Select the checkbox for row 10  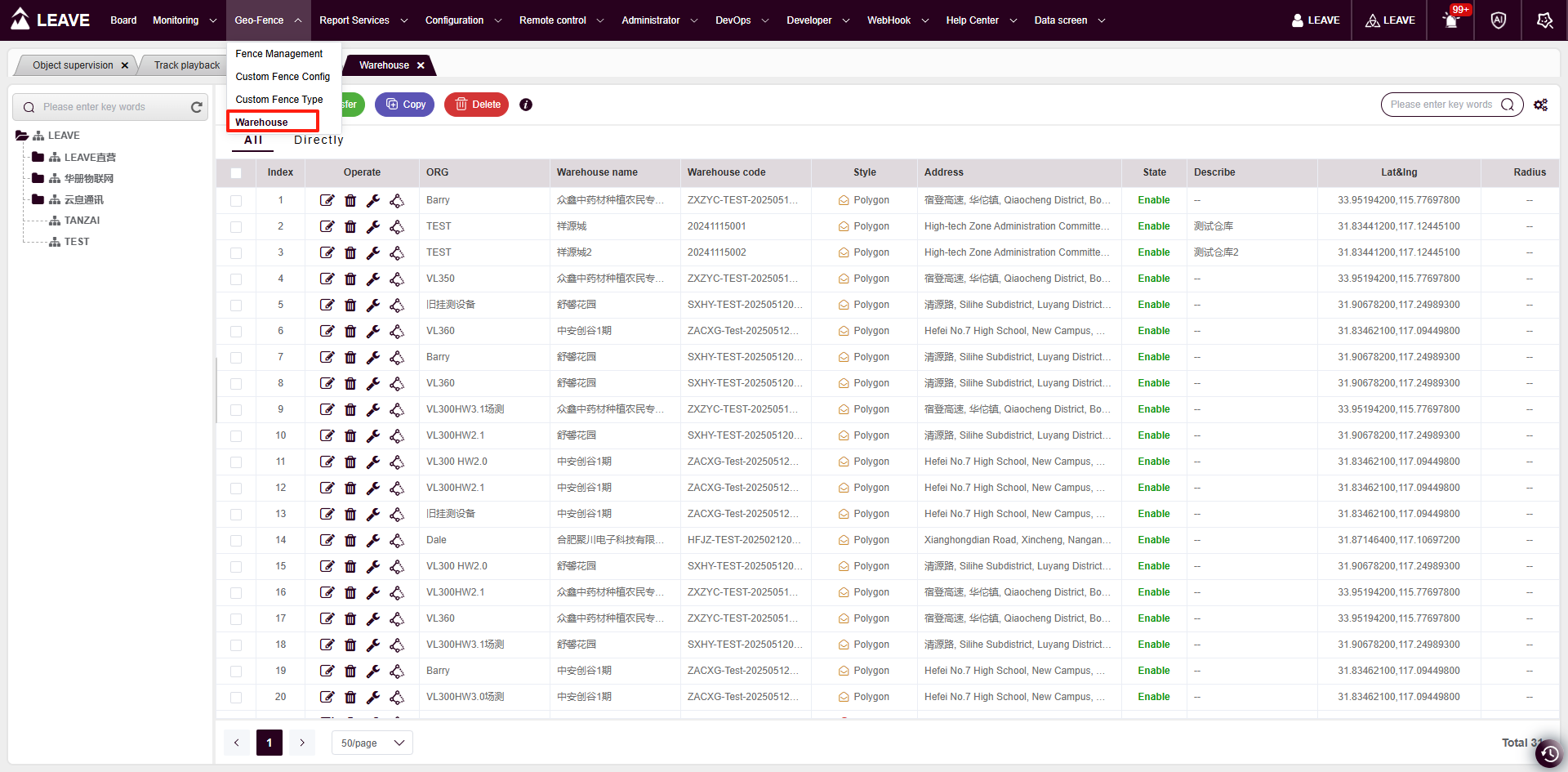tap(236, 435)
